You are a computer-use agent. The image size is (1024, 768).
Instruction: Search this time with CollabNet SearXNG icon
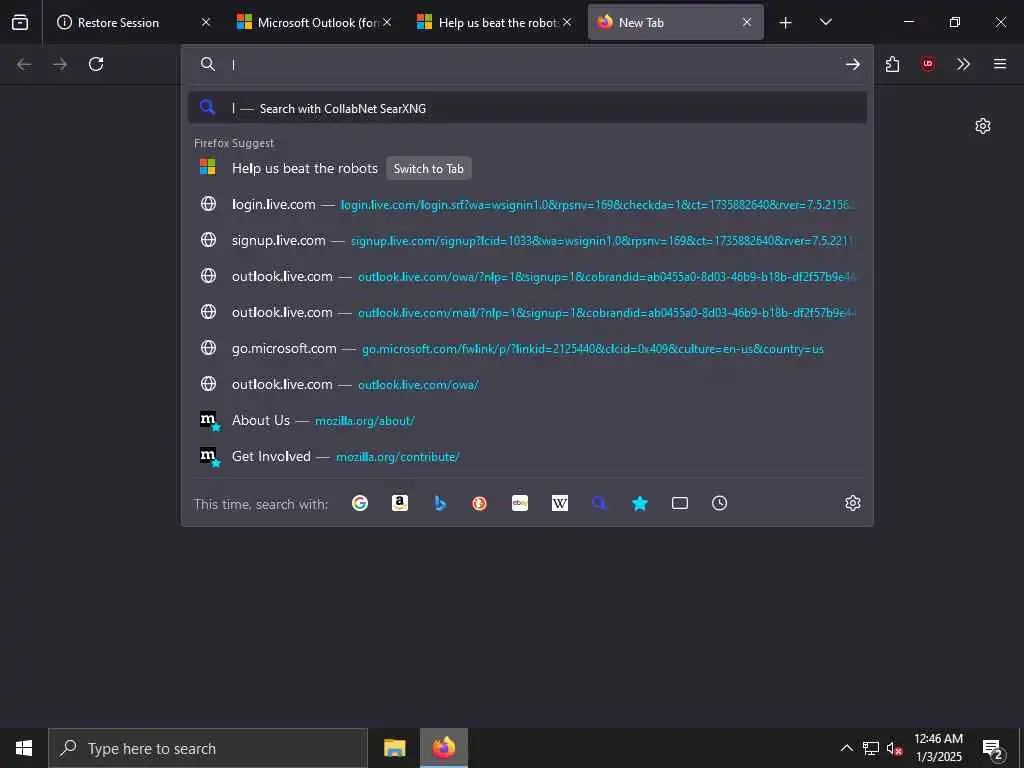[x=600, y=503]
